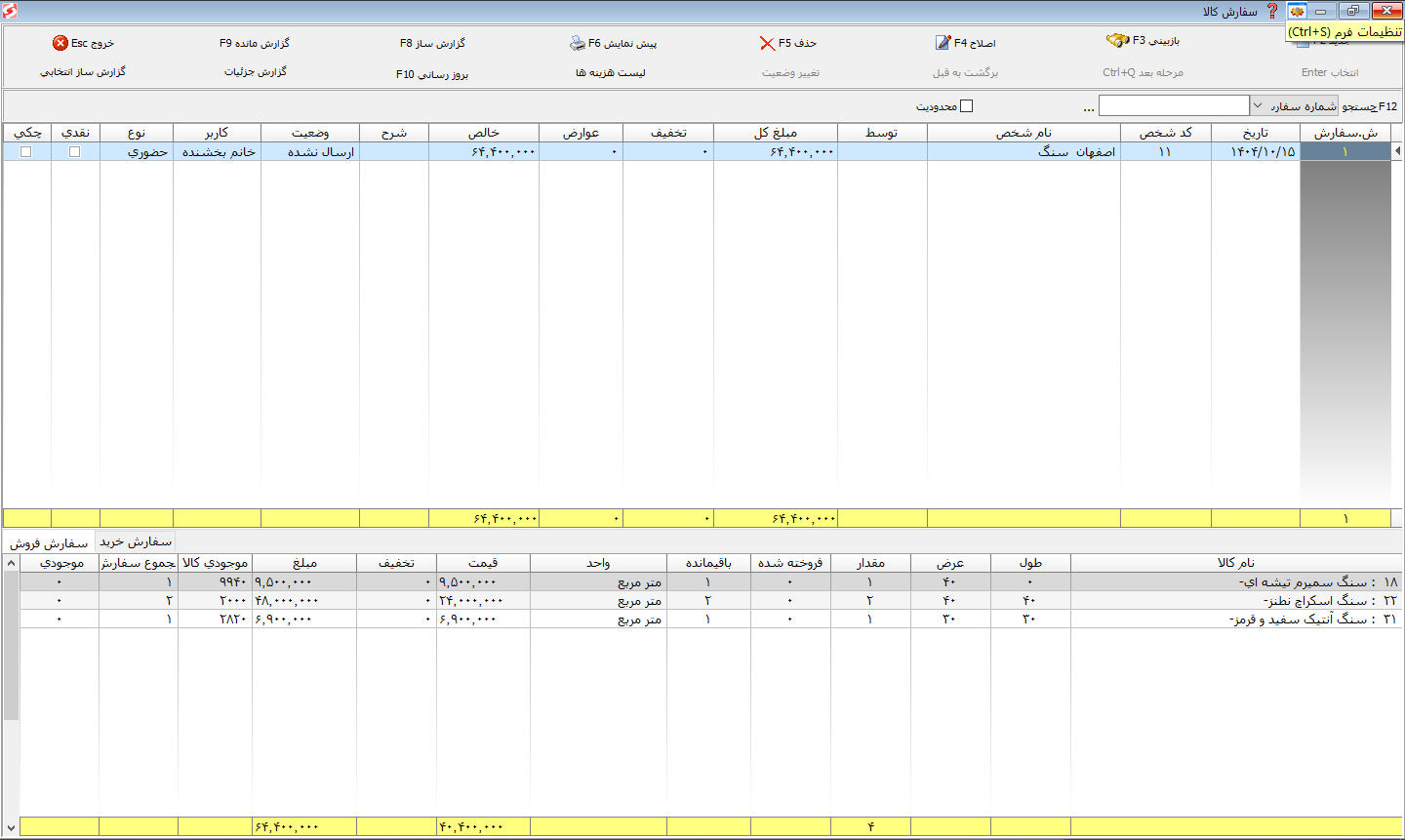Click the balance report F9 button
The width and height of the screenshot is (1405, 840).
click(x=255, y=43)
